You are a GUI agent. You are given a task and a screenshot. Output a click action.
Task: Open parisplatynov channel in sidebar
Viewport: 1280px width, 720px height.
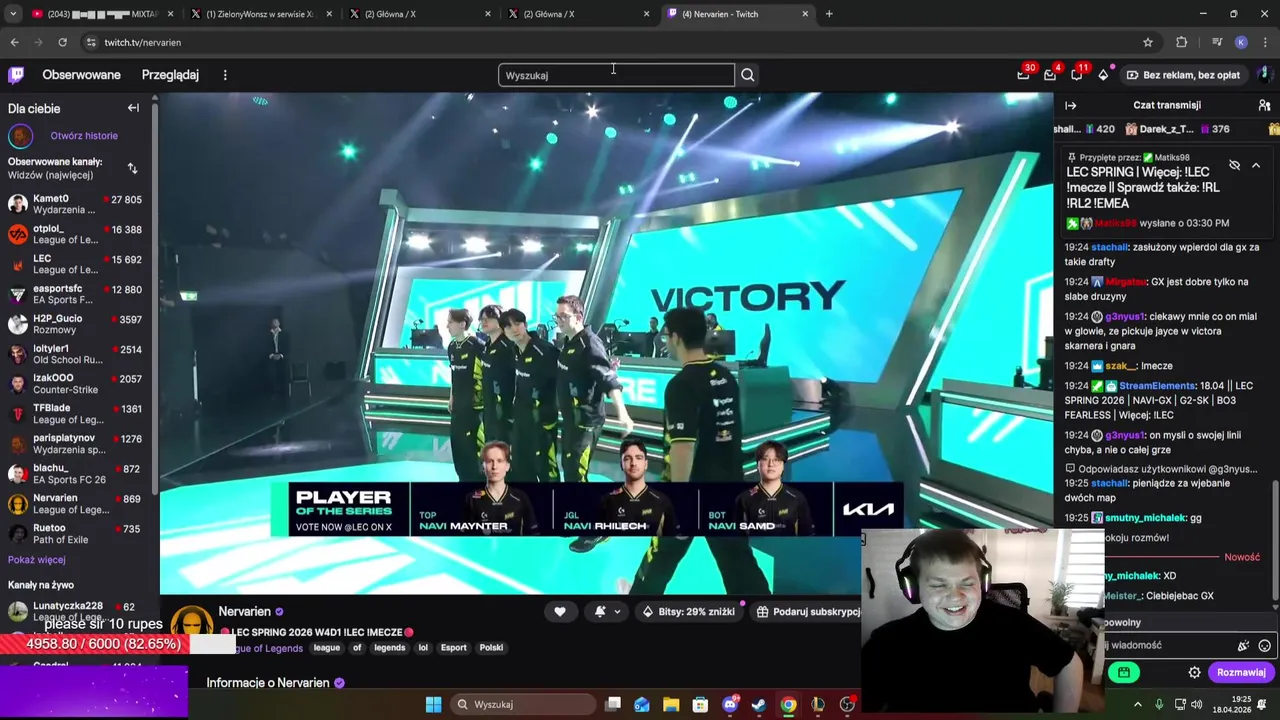coord(75,444)
